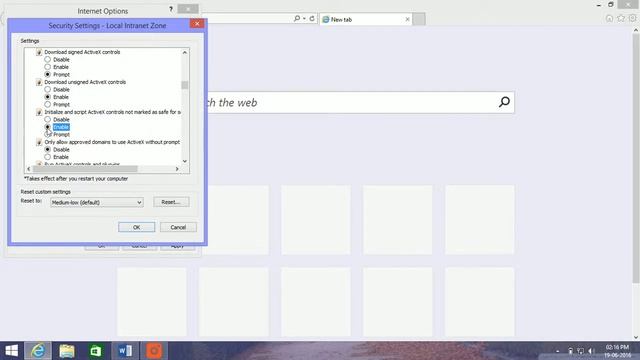Click the search magnifier in the web search box
Screen dimensions: 640x360
tap(504, 102)
